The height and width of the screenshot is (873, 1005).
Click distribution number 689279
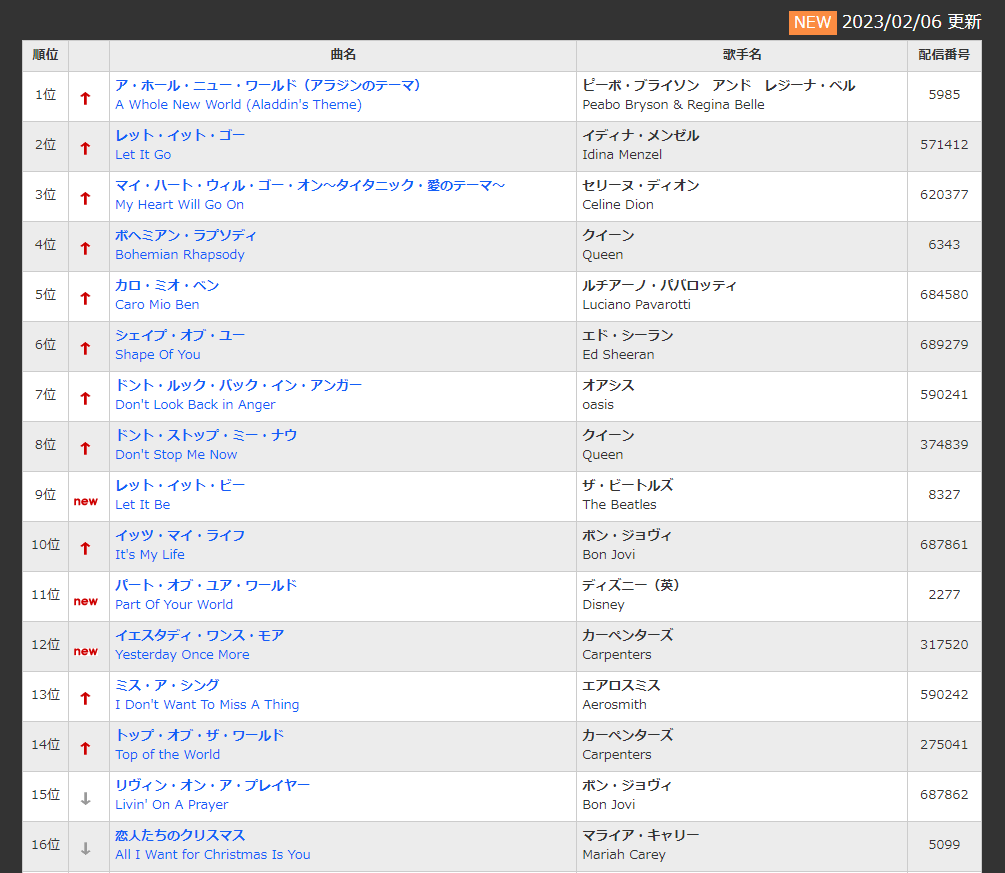(x=944, y=345)
